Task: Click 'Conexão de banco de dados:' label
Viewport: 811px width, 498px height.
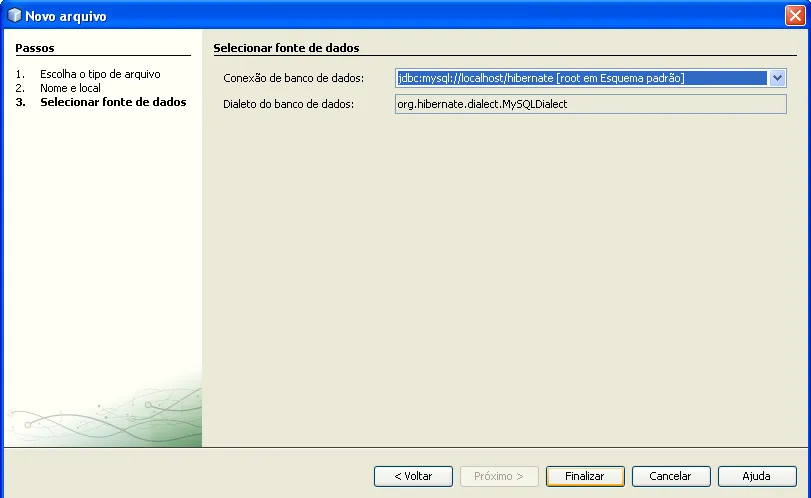Action: 293,78
